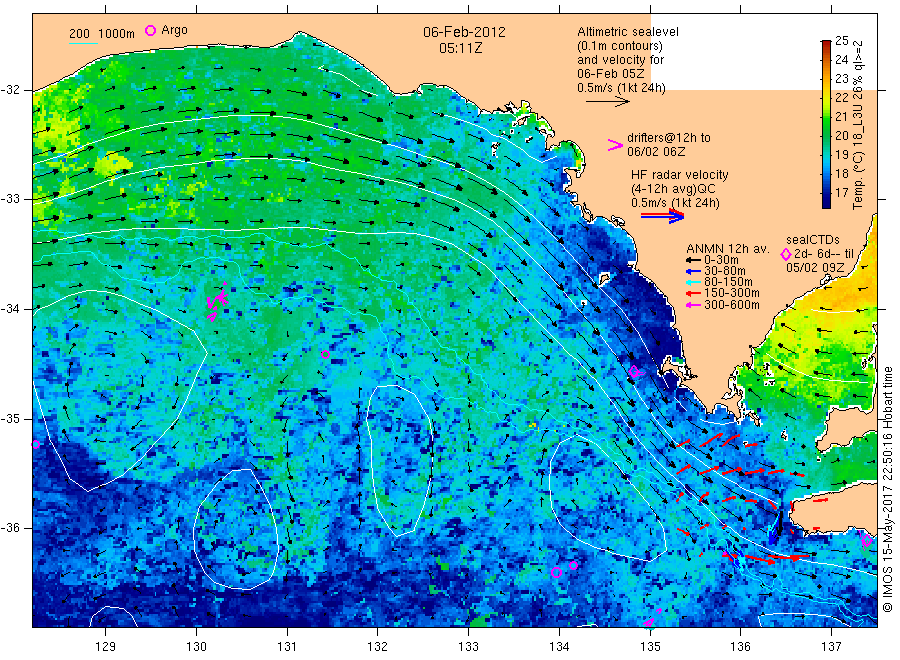
Task: Click the small yellow marker near 133.7E, 35S
Action: click(x=533, y=425)
